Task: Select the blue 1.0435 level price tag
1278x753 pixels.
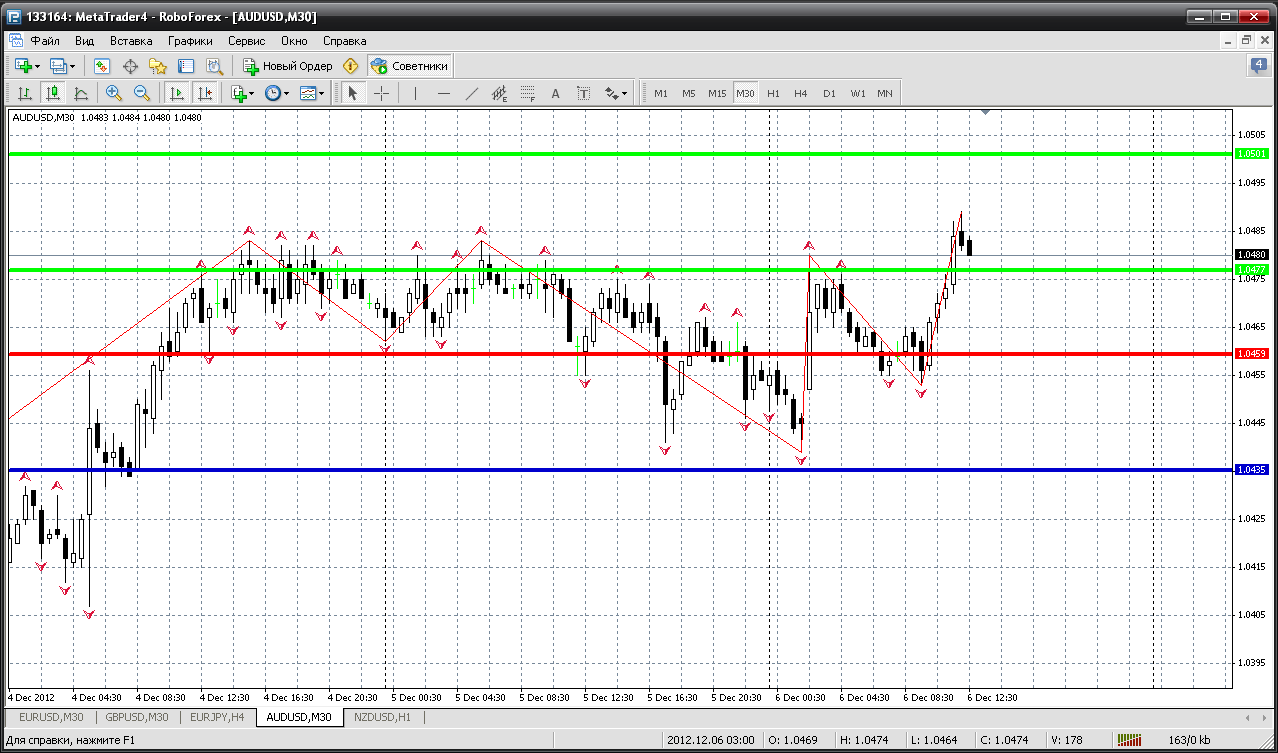Action: 1252,469
